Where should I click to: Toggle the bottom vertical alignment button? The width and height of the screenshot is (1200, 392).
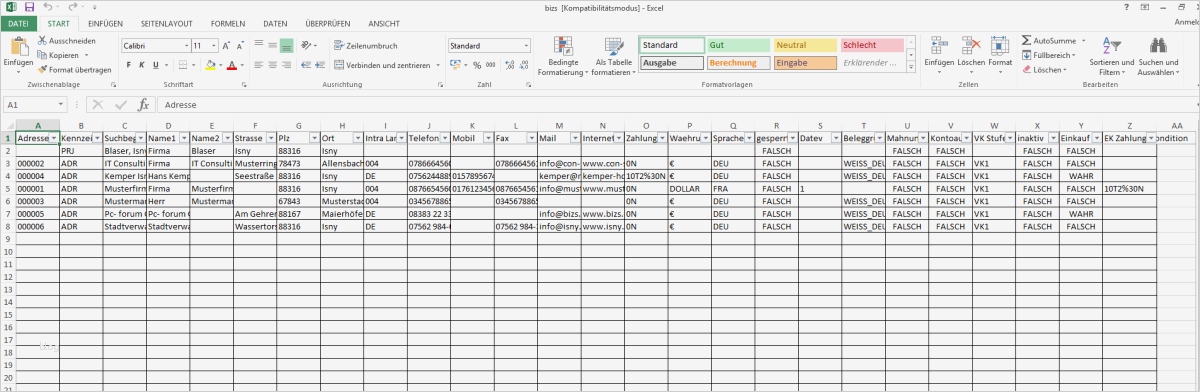tap(286, 46)
